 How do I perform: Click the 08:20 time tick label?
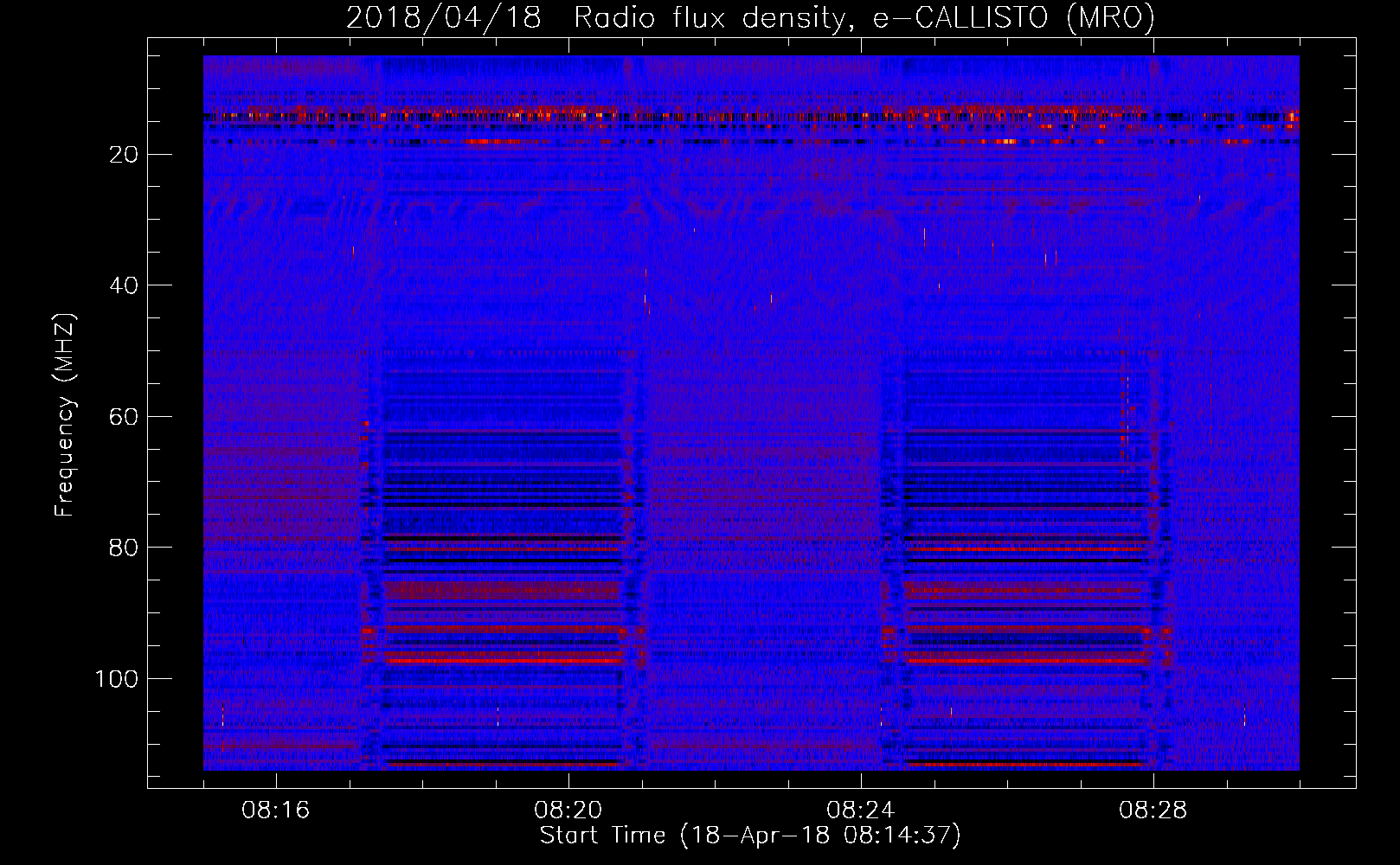(x=568, y=811)
